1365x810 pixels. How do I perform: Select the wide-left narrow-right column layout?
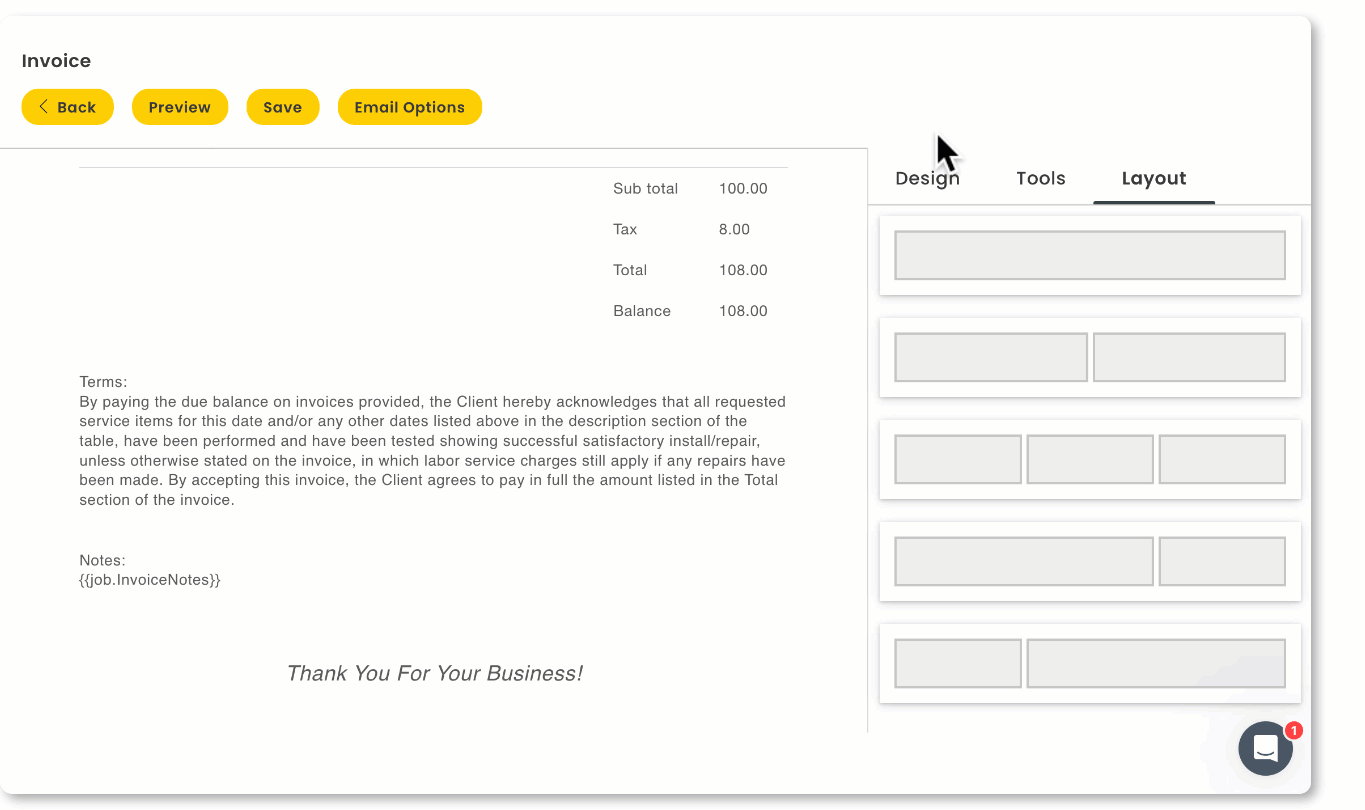coord(1089,561)
